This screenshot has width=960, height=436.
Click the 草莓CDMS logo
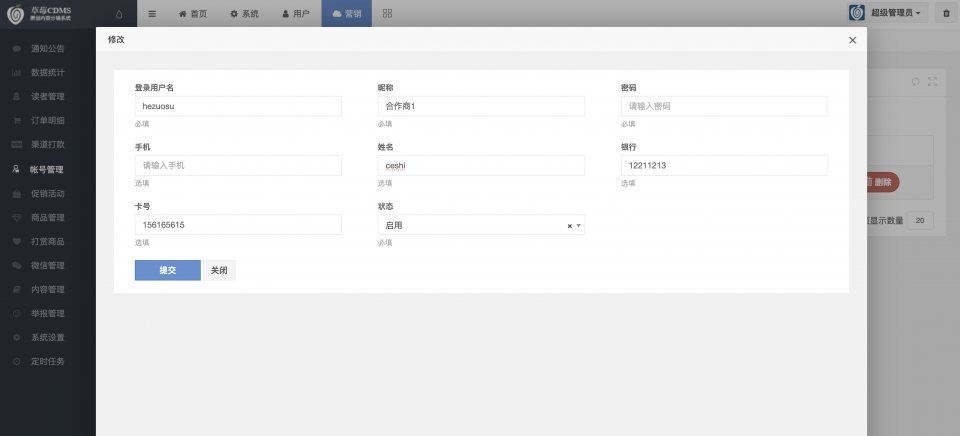click(x=48, y=14)
